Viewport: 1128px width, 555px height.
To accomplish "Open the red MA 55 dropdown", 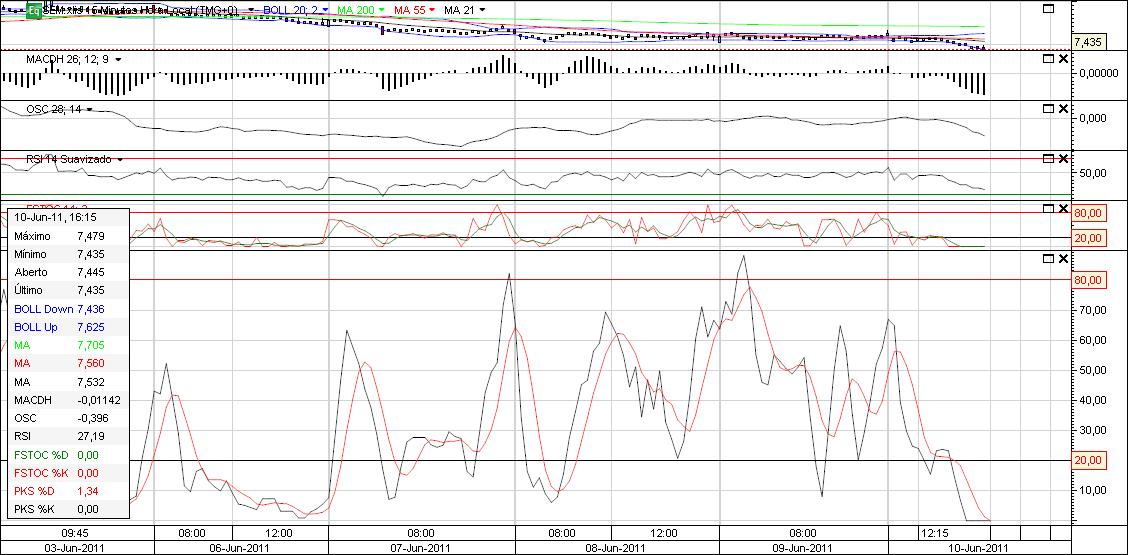I will (432, 10).
